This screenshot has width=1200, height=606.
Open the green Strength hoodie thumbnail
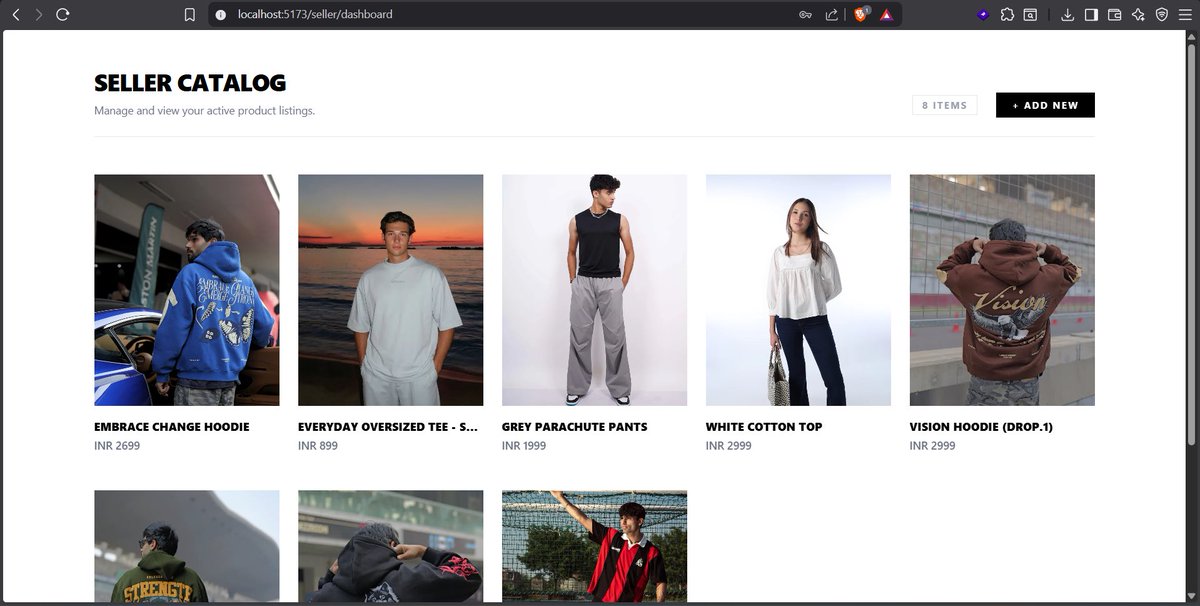[187, 546]
